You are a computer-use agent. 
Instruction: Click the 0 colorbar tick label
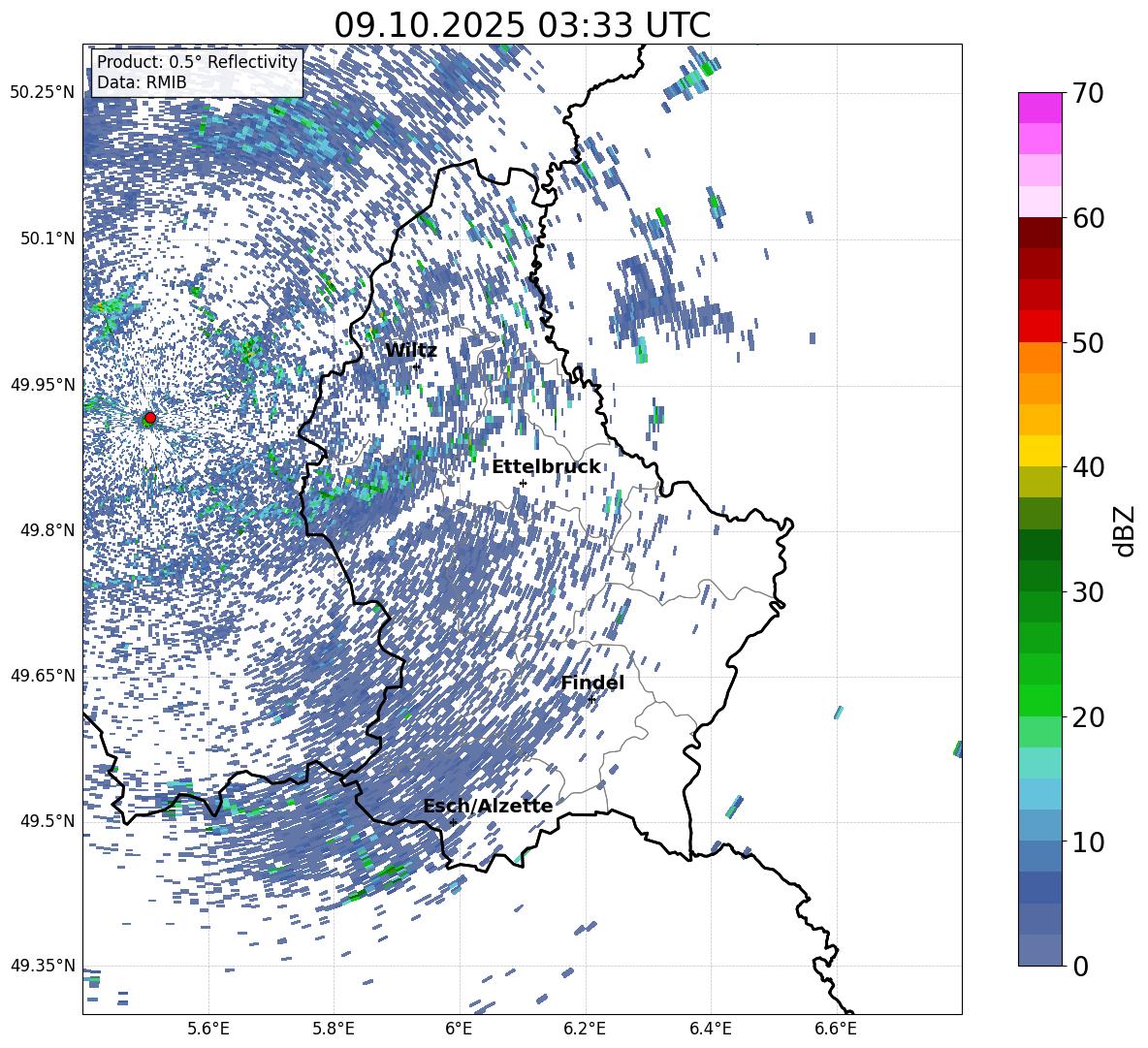tap(1080, 967)
